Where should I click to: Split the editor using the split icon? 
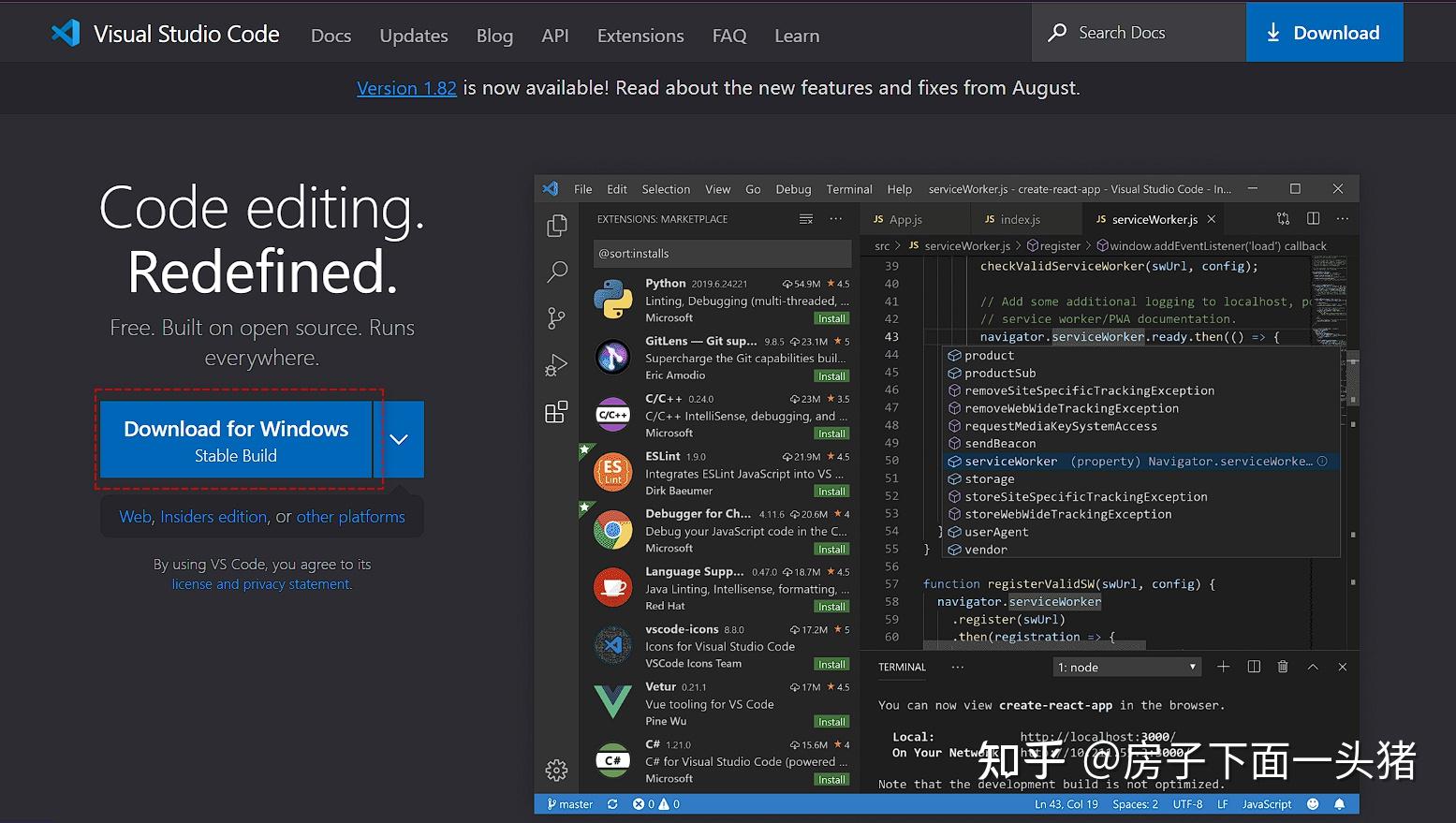point(1313,218)
